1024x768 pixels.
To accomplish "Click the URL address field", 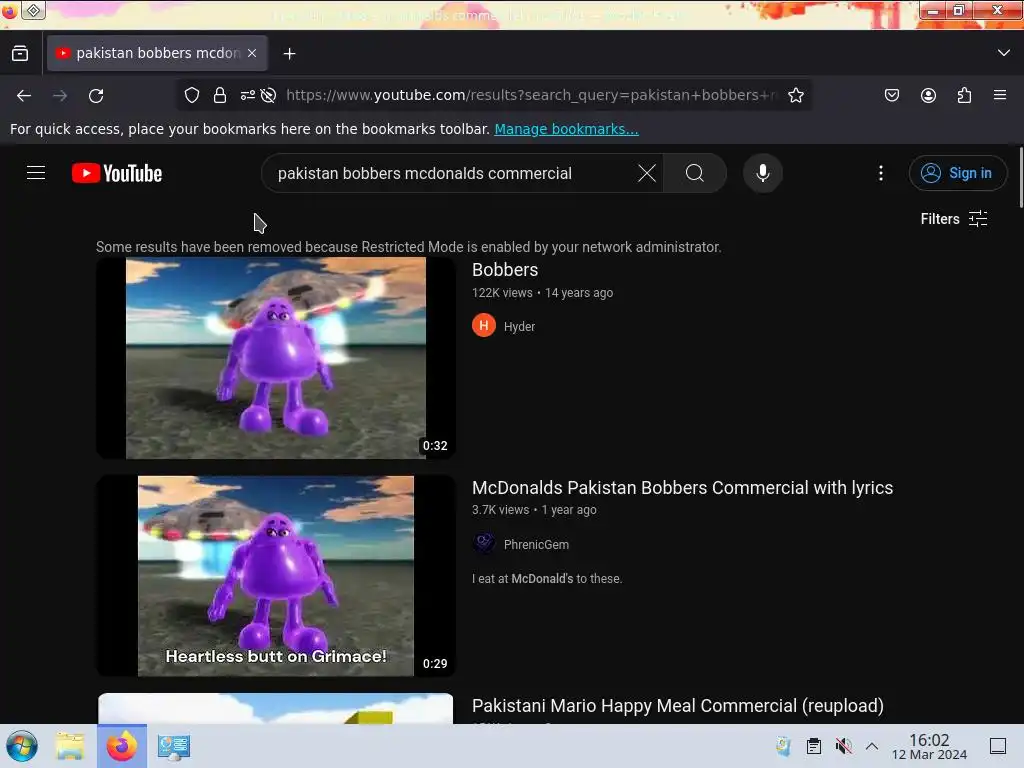I will [531, 95].
